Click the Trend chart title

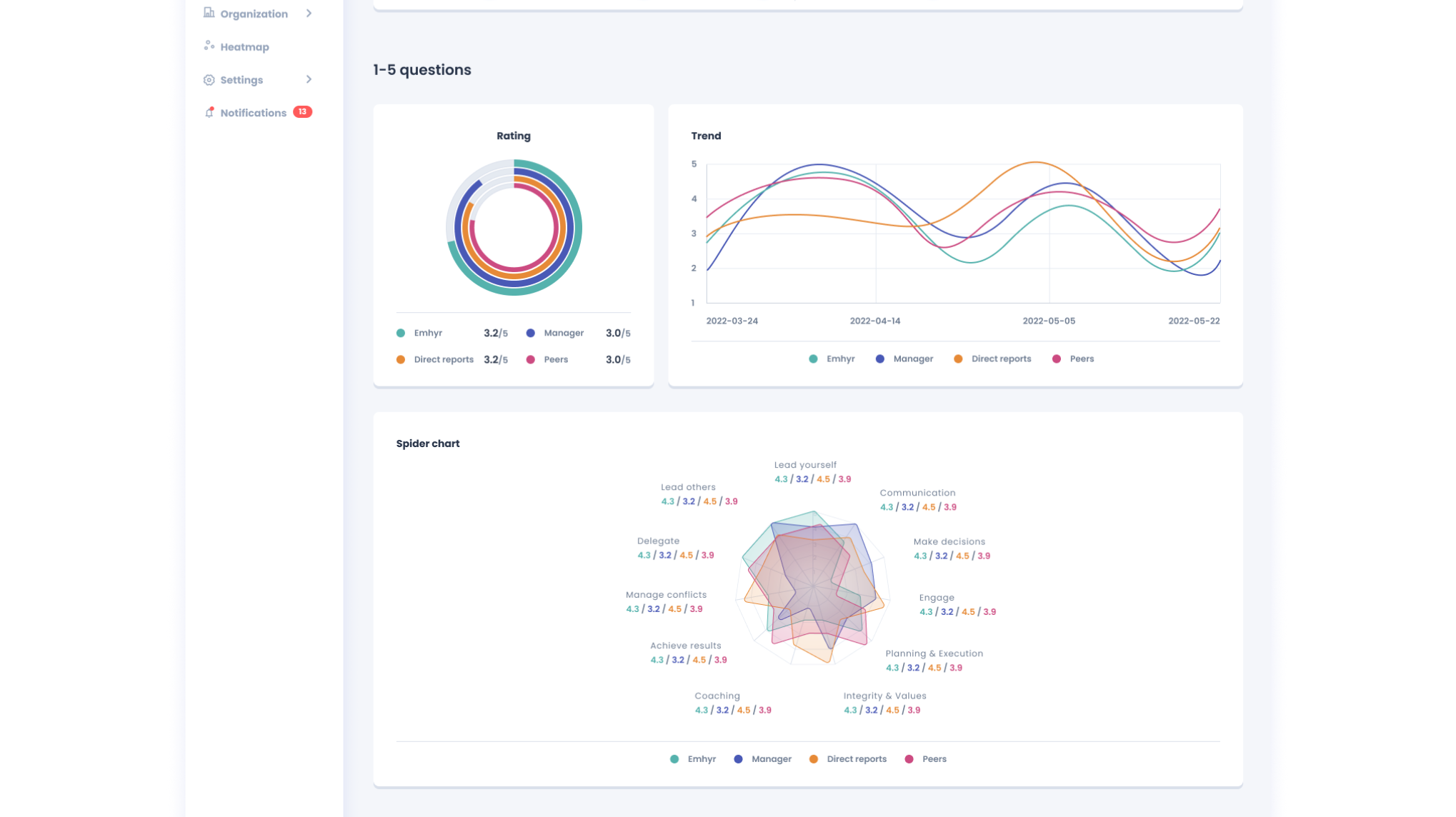706,136
